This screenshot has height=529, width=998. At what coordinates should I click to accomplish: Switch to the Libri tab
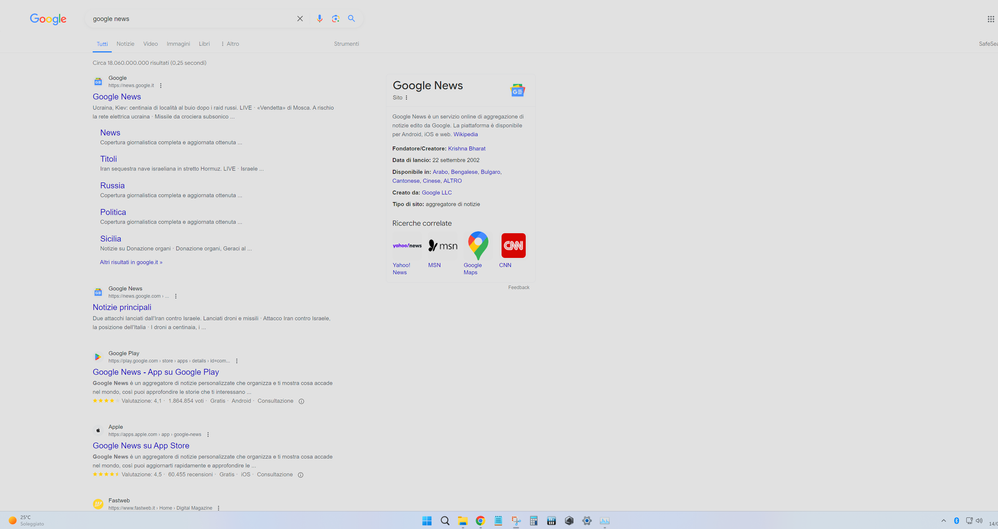(204, 44)
